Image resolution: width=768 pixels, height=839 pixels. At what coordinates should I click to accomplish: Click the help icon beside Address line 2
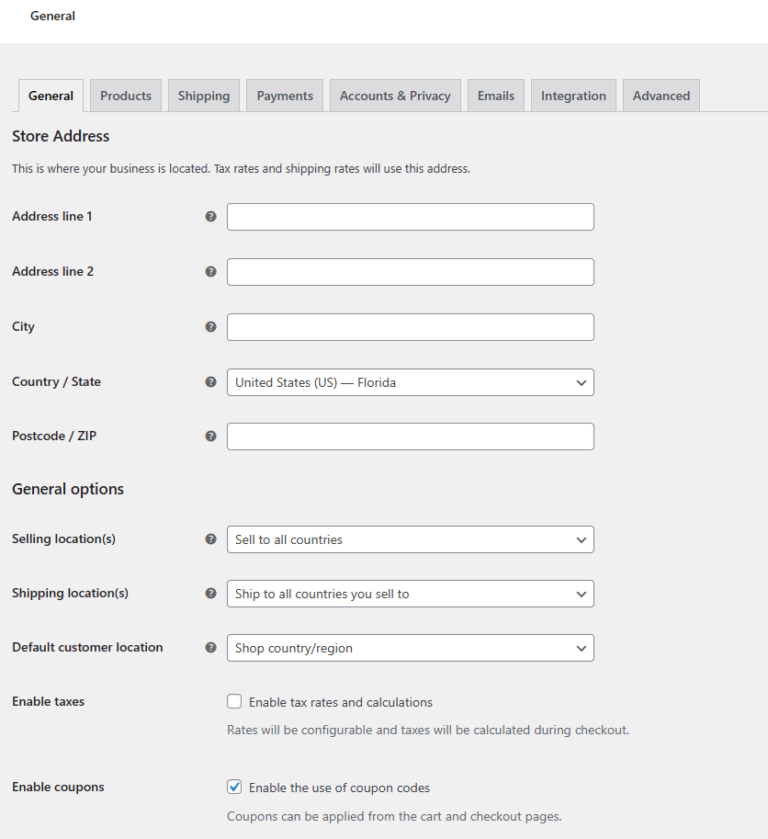(210, 271)
